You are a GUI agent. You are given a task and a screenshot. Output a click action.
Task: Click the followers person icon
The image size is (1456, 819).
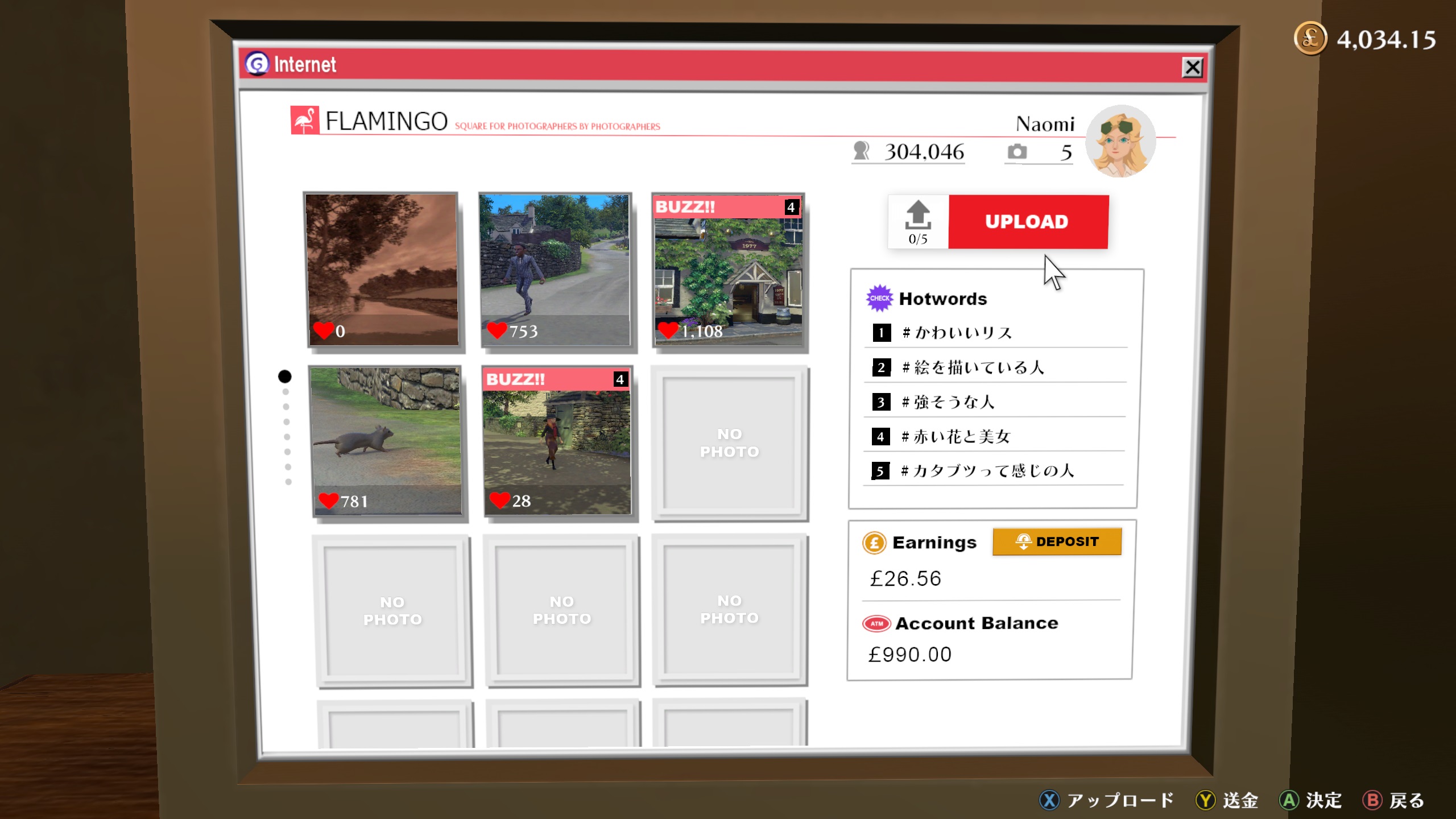click(x=862, y=151)
